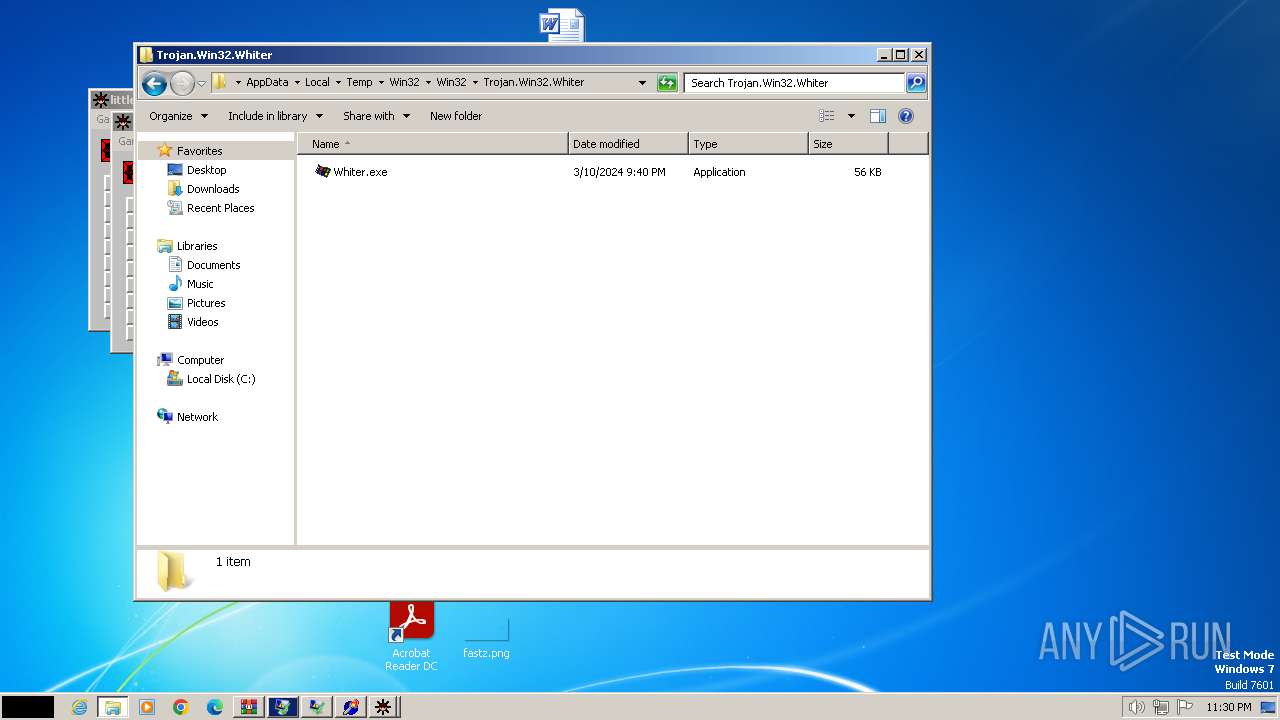Toggle the preview pane icon

(878, 116)
